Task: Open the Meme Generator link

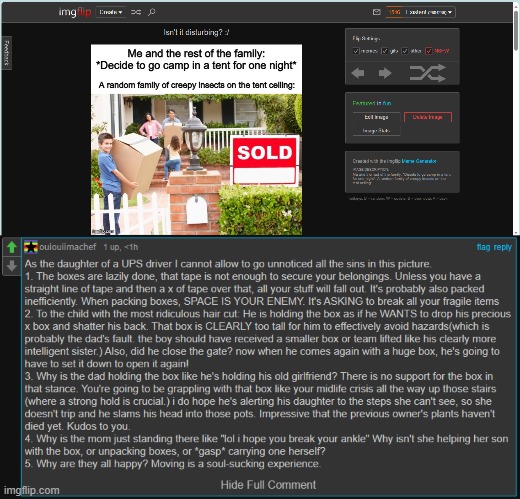Action: pos(419,161)
